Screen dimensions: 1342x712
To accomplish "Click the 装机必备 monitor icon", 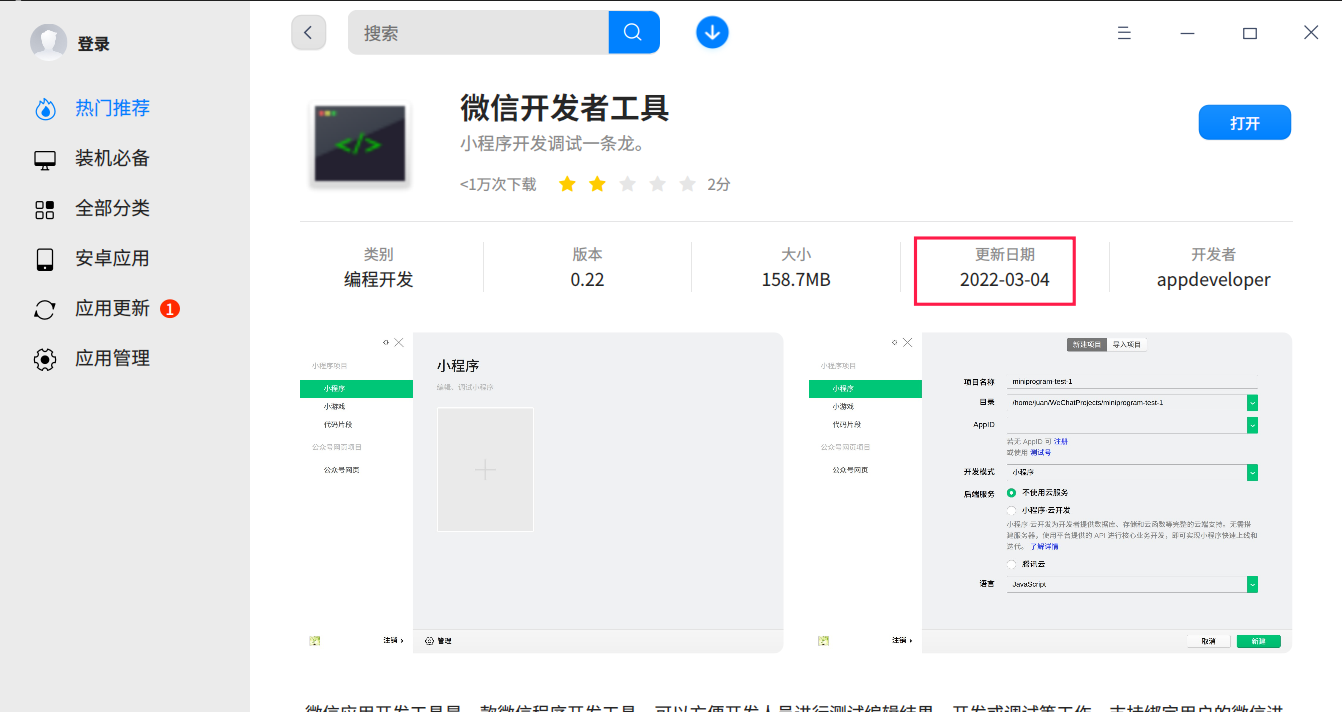I will pos(45,159).
